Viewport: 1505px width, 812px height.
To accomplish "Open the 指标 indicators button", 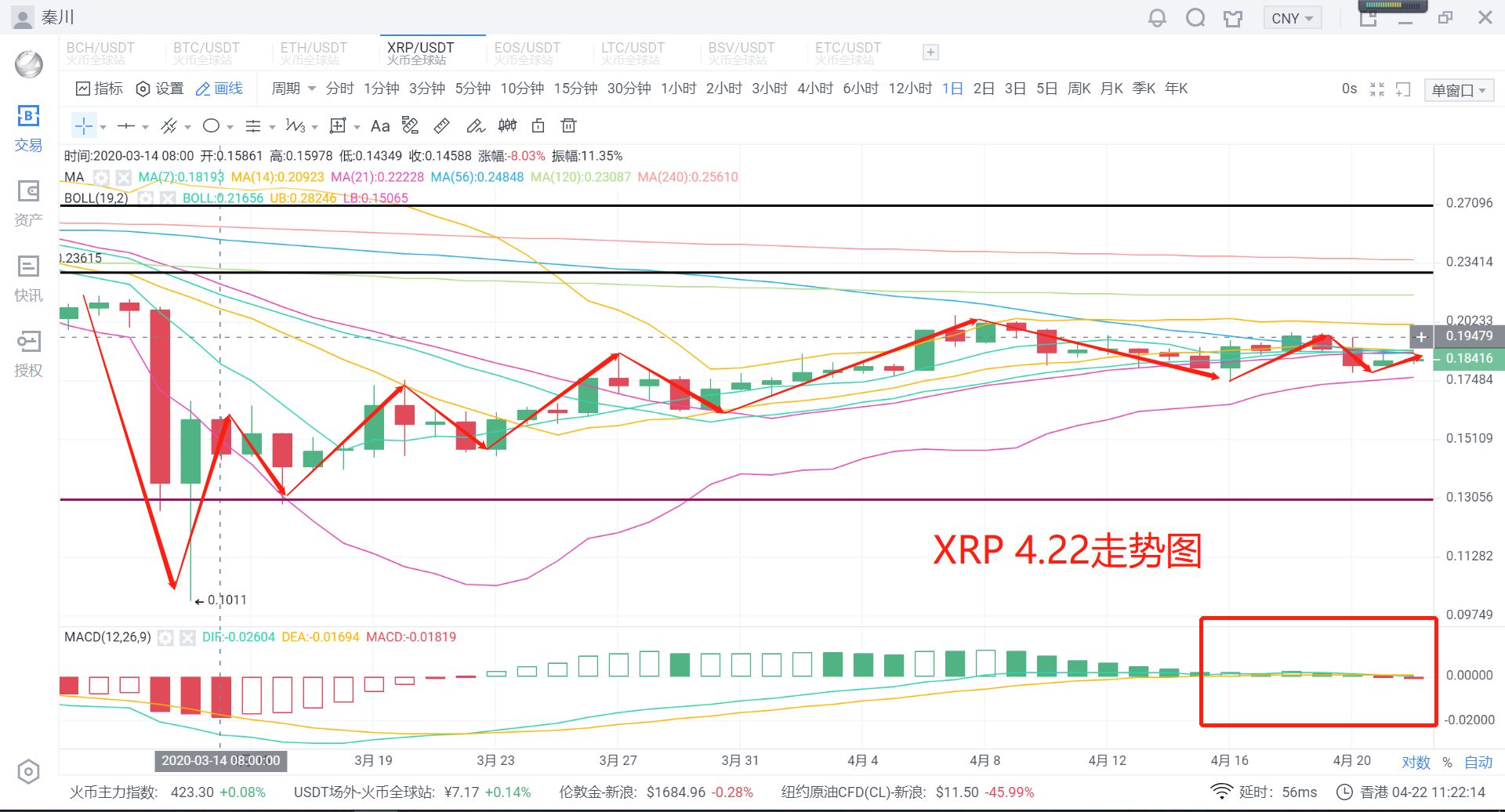I will click(x=99, y=89).
